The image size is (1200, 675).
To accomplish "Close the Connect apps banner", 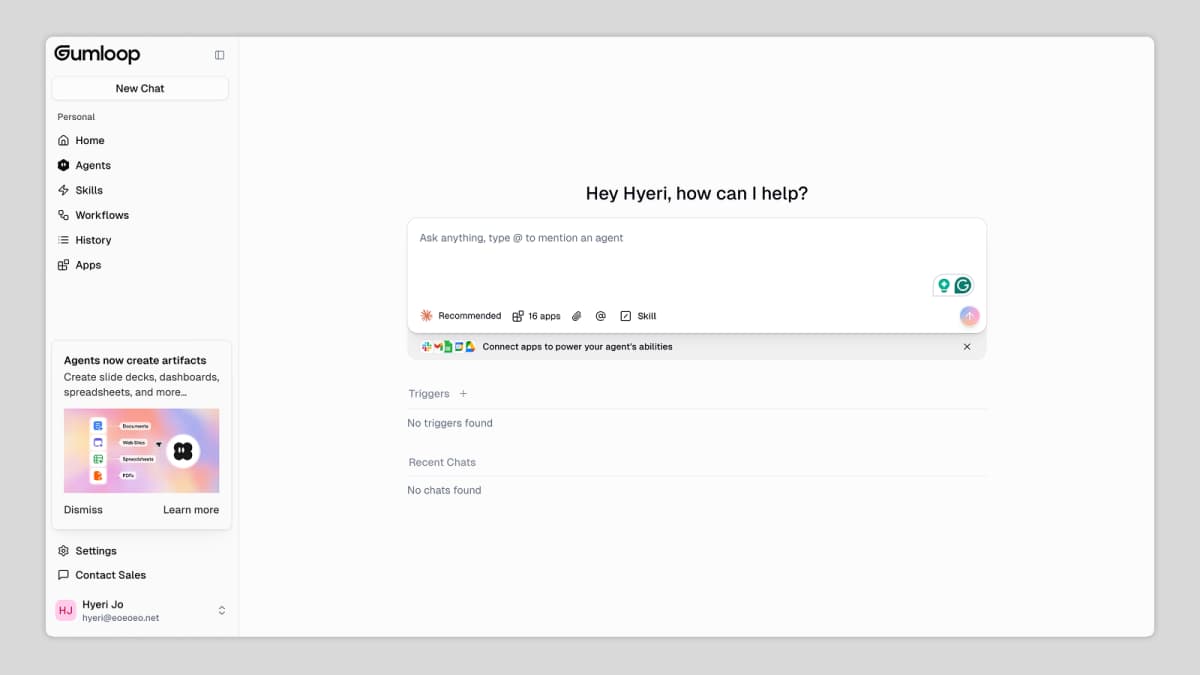I will [x=967, y=347].
